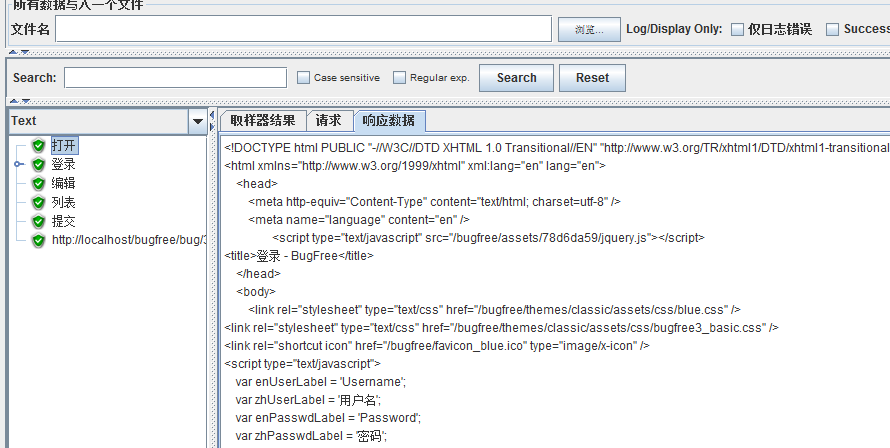Switch to 取样器结果 tab
890x448 pixels.
[x=263, y=120]
